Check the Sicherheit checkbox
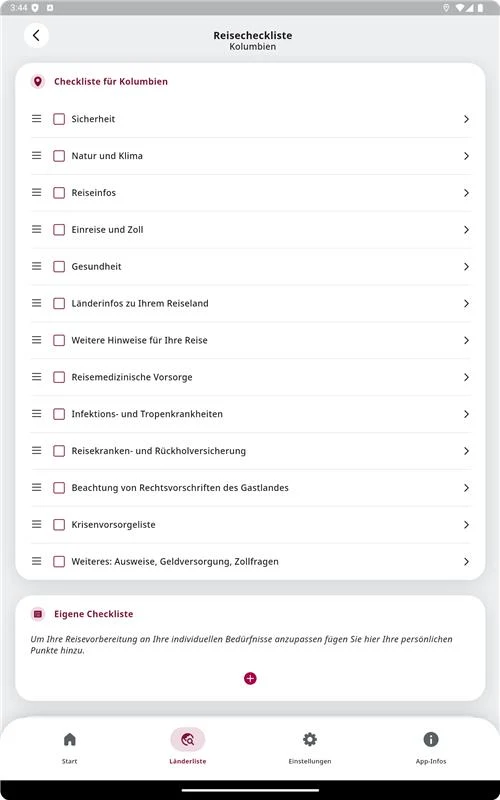 59,119
